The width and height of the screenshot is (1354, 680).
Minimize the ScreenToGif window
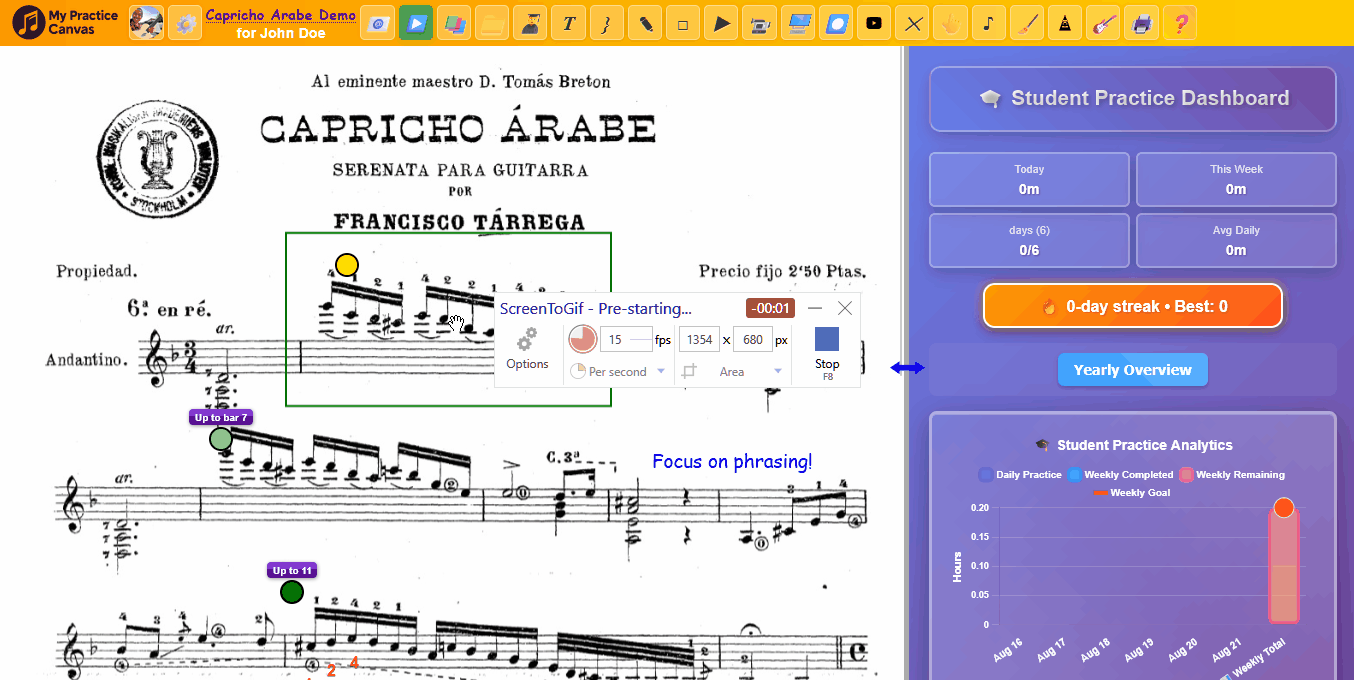tap(815, 308)
